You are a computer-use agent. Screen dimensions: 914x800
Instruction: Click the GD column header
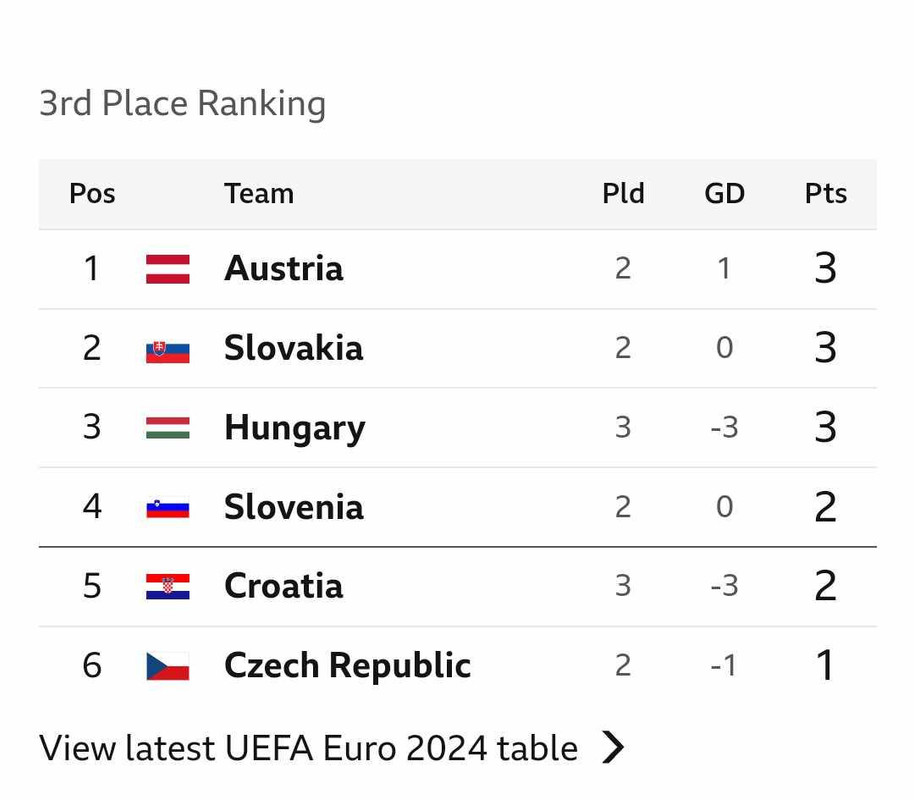pos(724,193)
